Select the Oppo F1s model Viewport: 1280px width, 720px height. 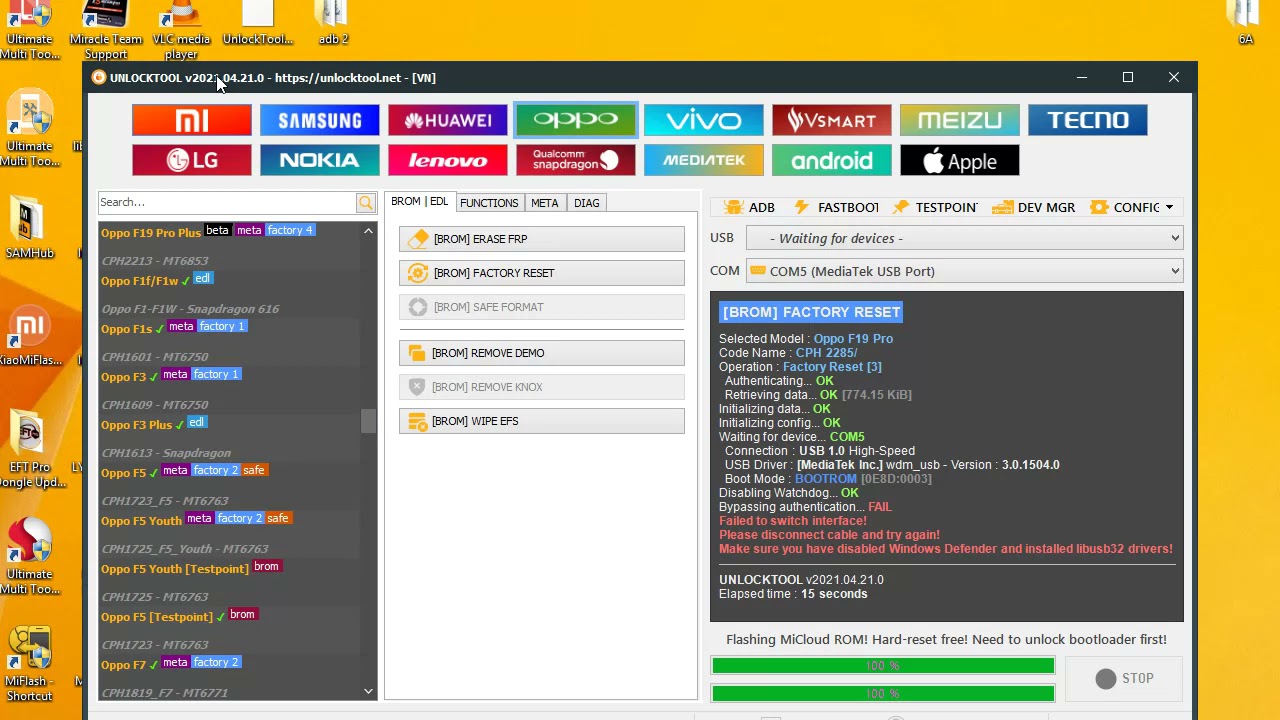click(127, 329)
